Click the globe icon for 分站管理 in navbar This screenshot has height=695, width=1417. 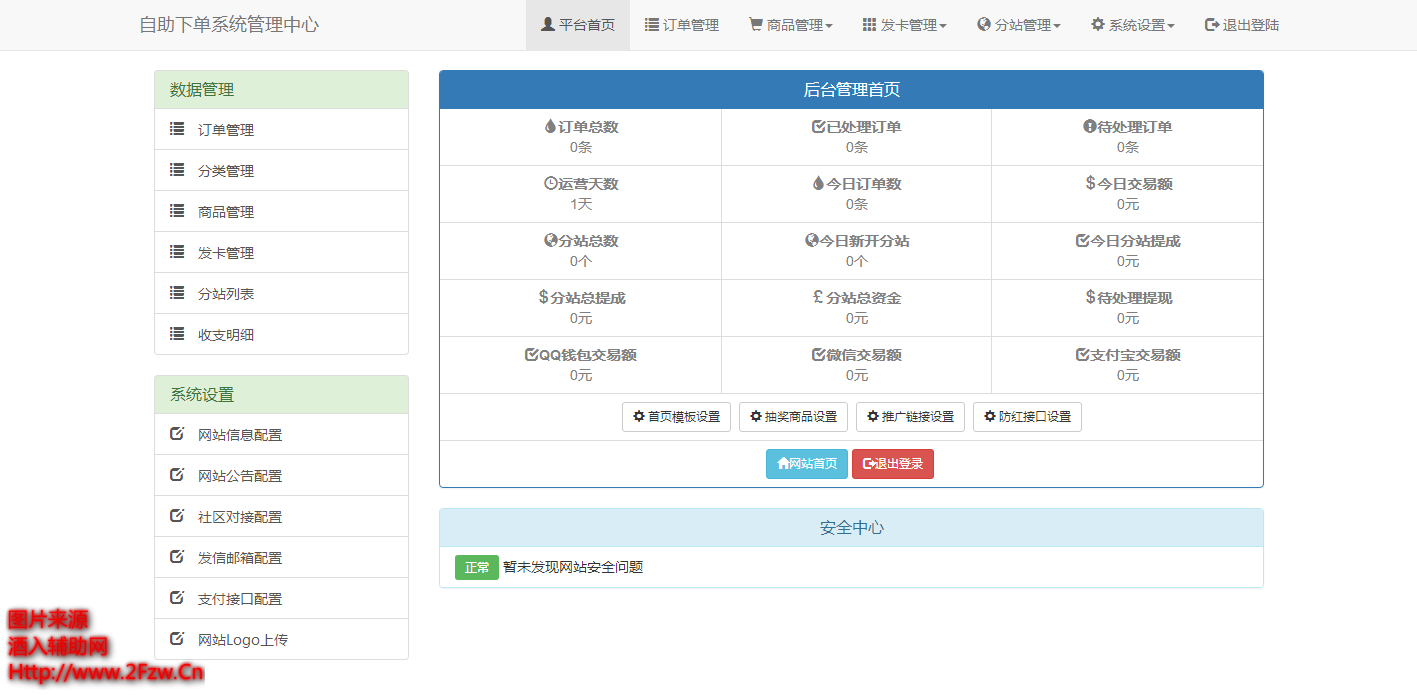pyautogui.click(x=984, y=25)
